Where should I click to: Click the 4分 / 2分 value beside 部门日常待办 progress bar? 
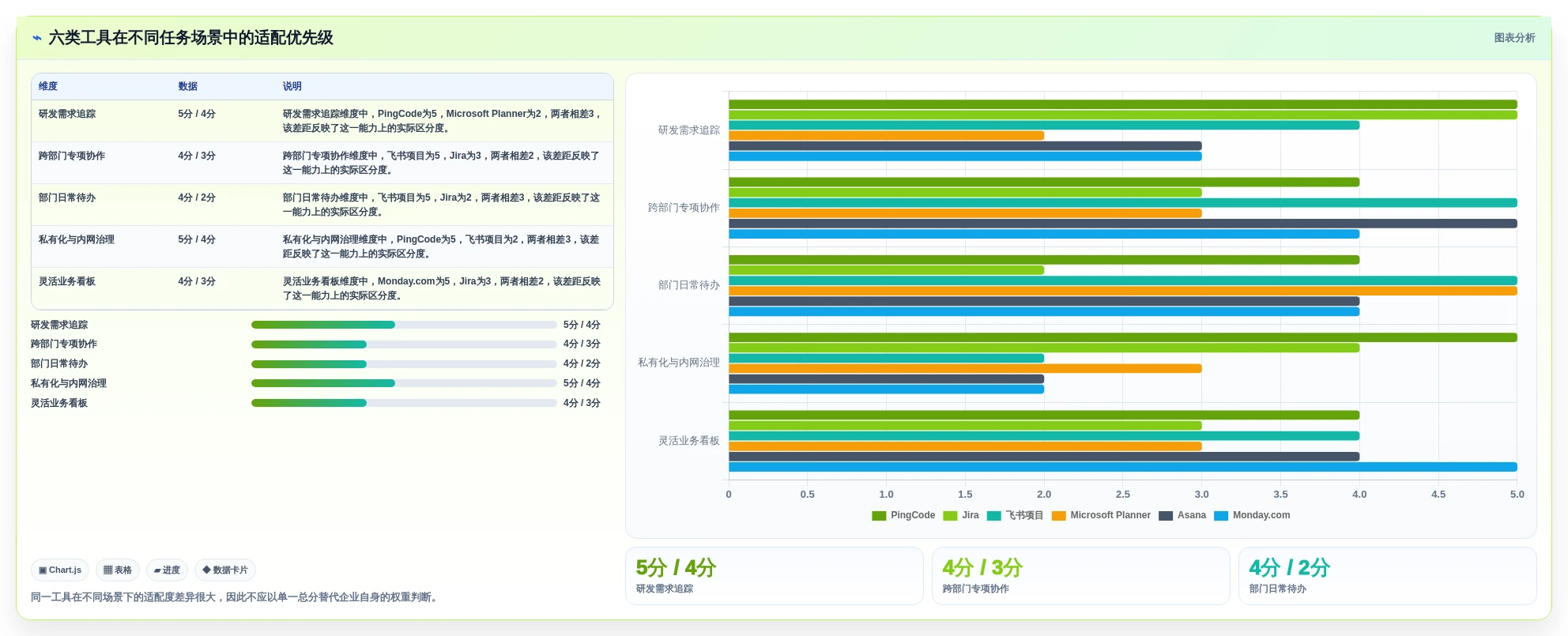pyautogui.click(x=582, y=364)
